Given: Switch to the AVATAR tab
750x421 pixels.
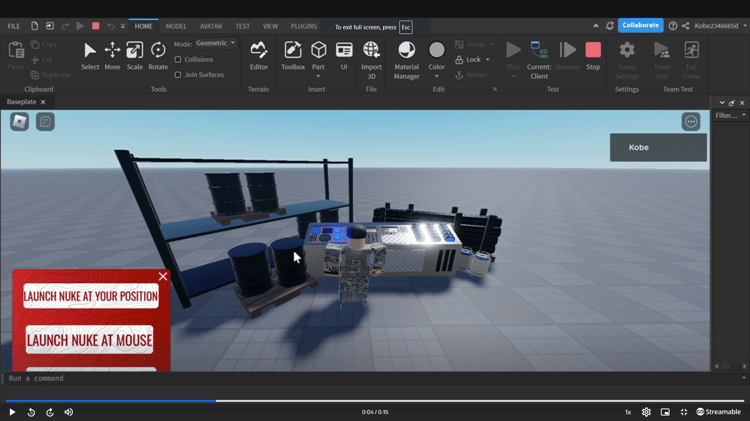Looking at the screenshot, I should tap(211, 26).
